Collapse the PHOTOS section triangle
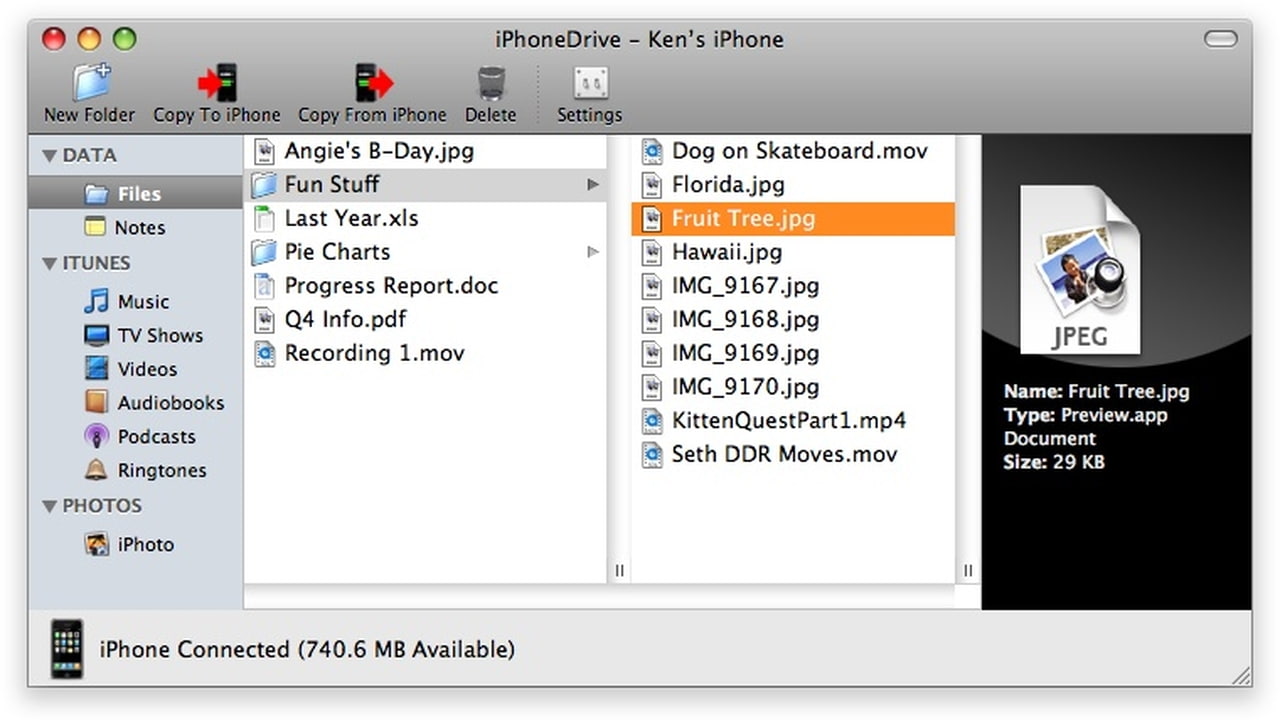Viewport: 1280px width, 720px height. (x=49, y=507)
